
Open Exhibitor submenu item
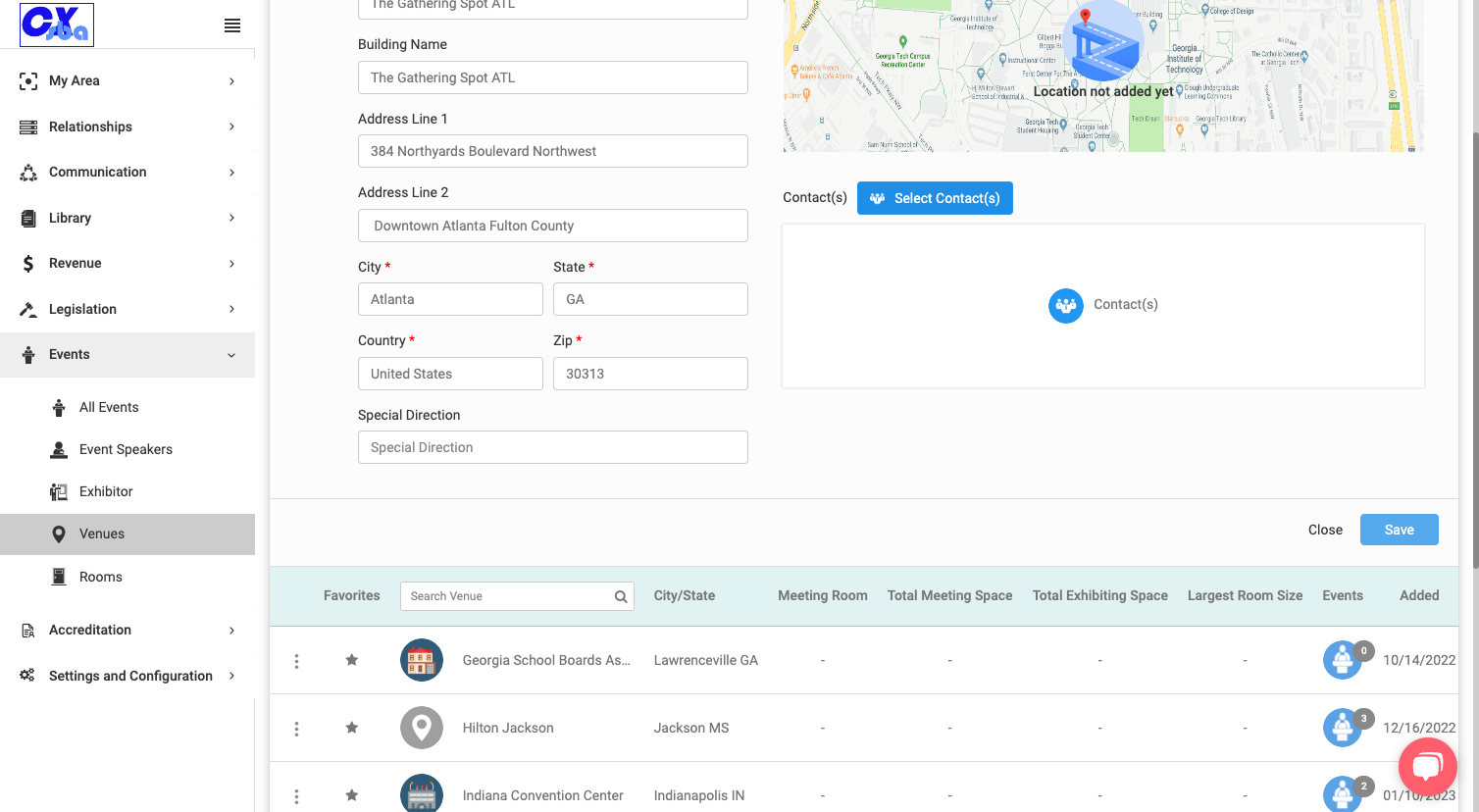[x=127, y=491]
